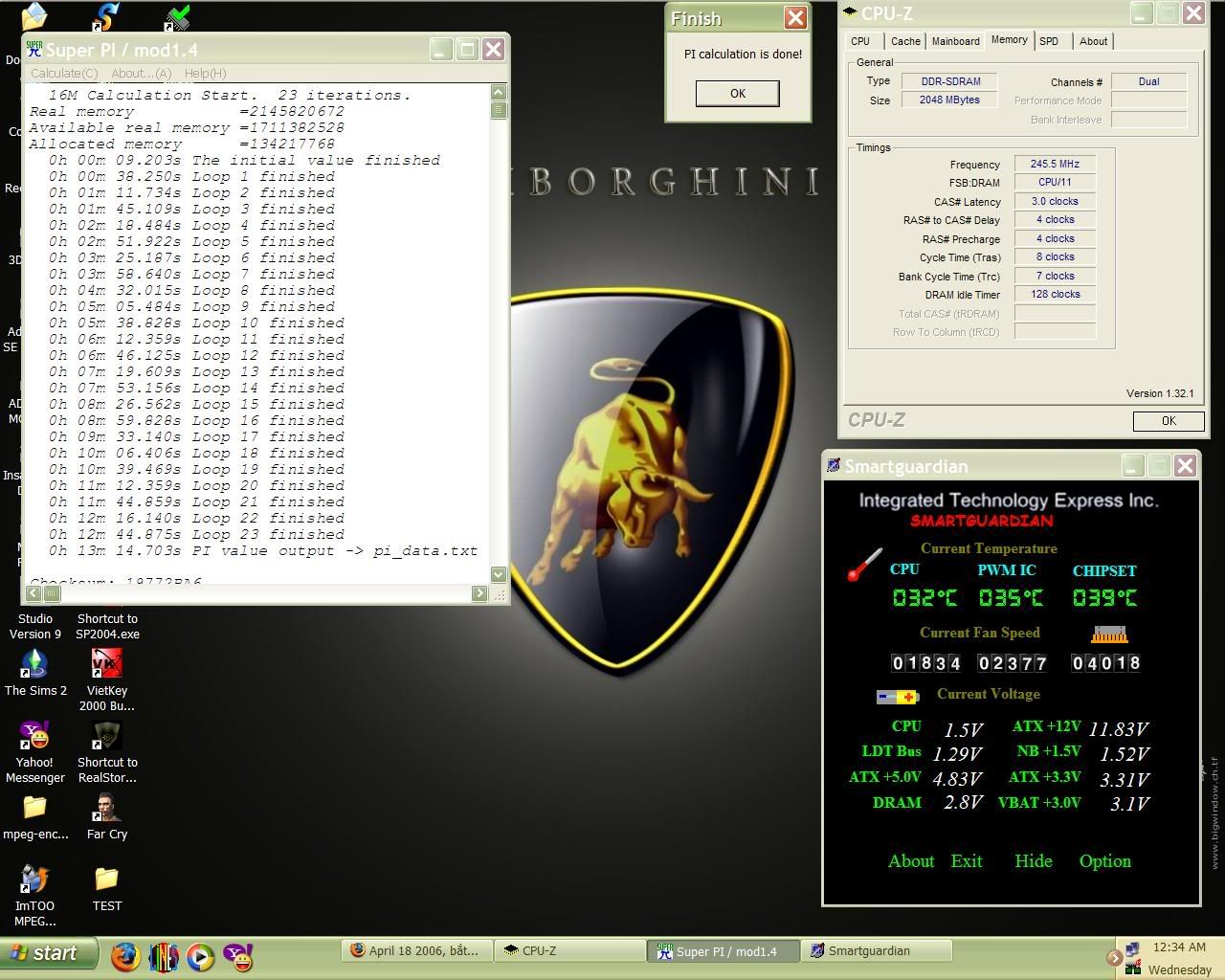Click the Frequency value 245.5 MHz
Screen dimensions: 1225x980
pos(1055,164)
